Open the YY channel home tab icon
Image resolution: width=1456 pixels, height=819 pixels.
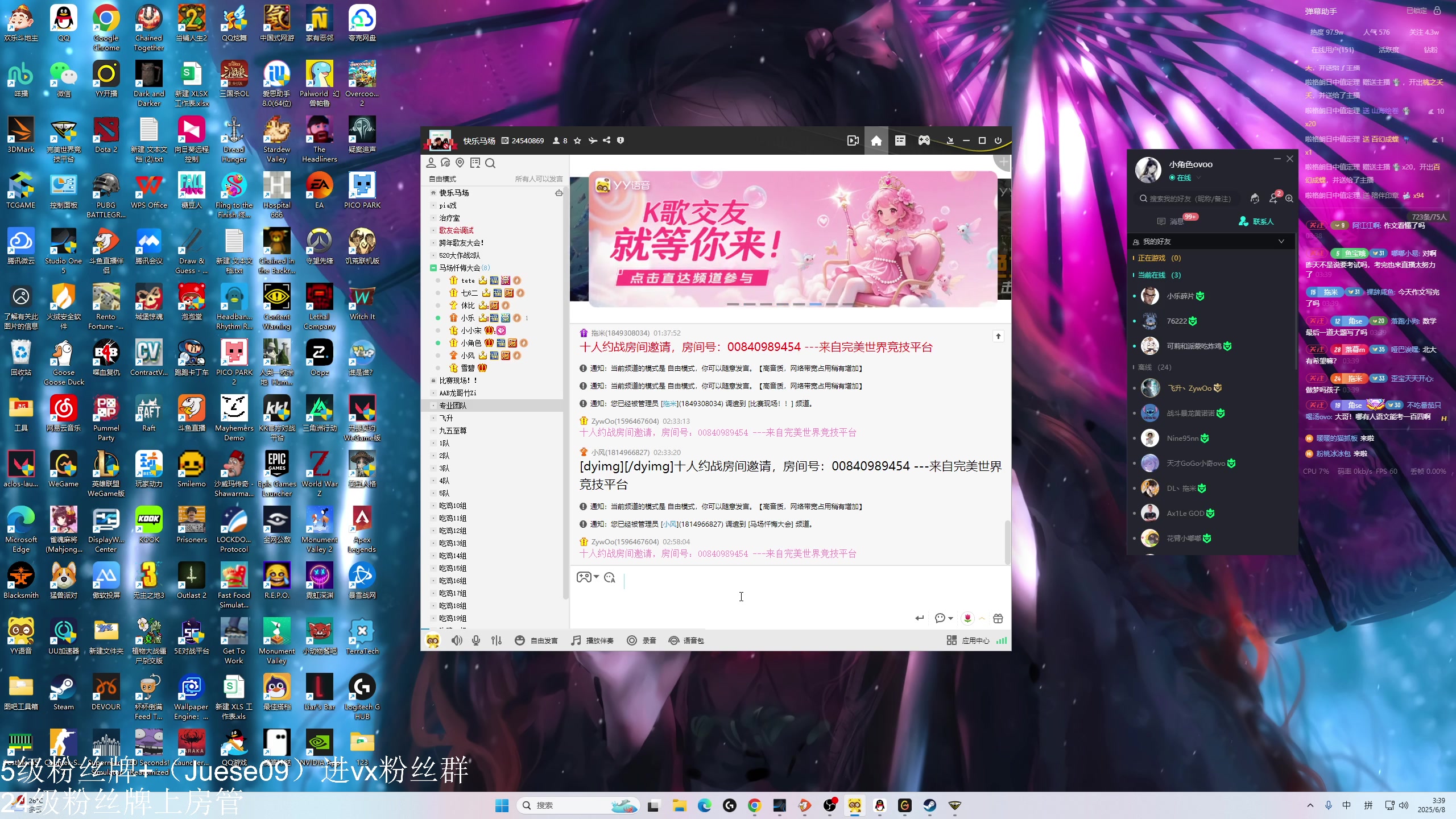pos(876,140)
